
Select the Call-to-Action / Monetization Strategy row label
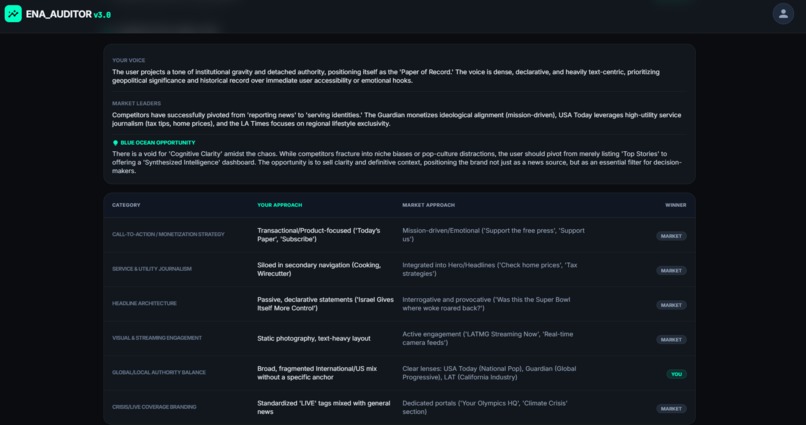(x=168, y=234)
